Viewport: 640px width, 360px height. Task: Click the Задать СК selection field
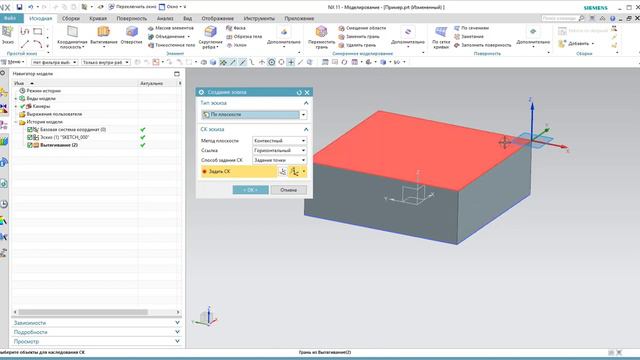(239, 172)
